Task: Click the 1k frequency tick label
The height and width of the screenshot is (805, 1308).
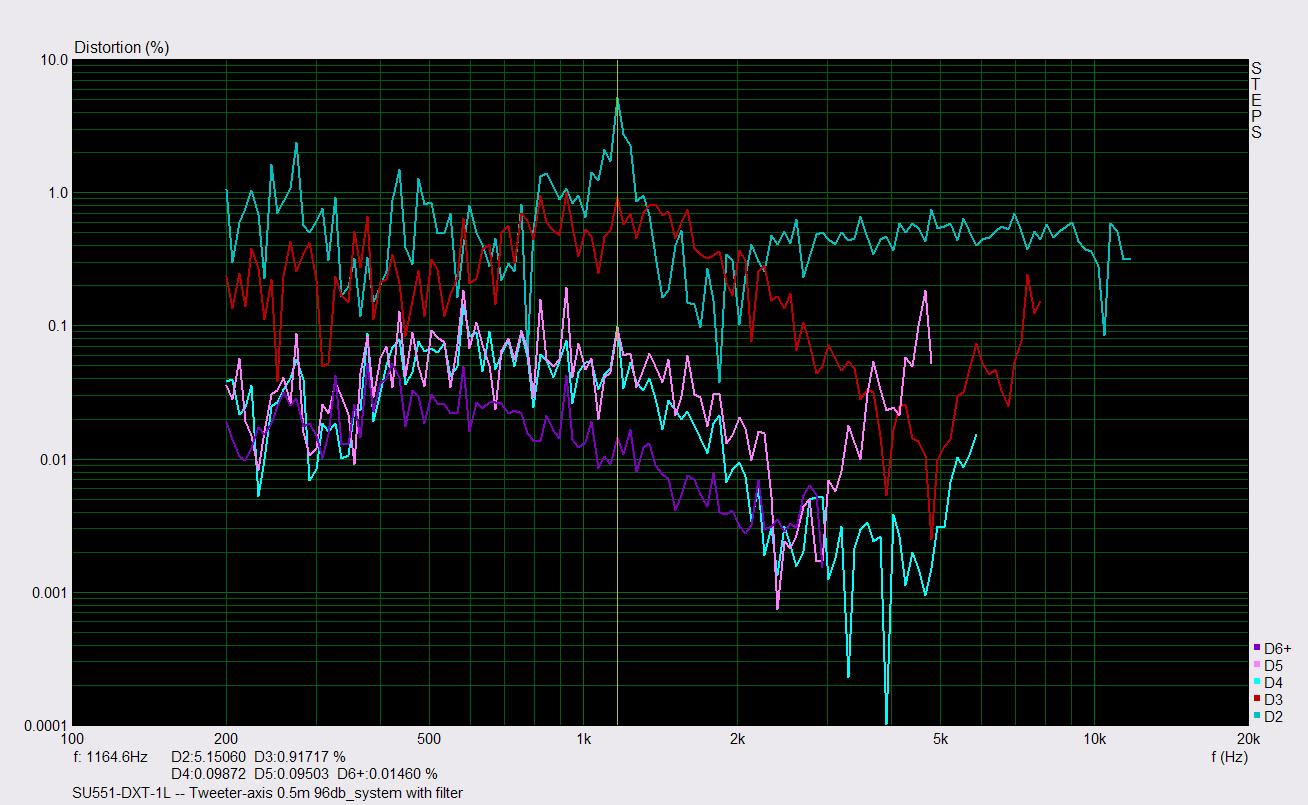Action: [x=583, y=740]
